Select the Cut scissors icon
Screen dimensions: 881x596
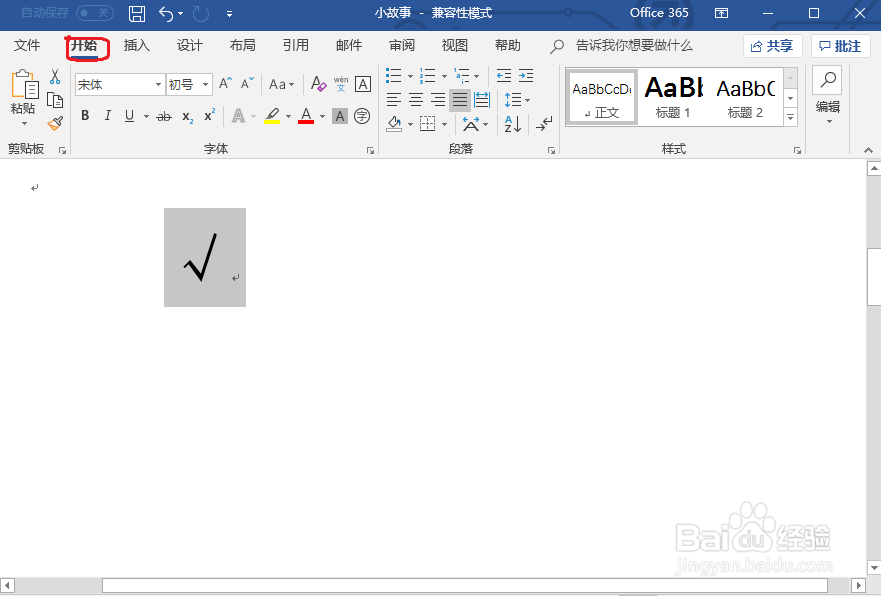coord(54,76)
